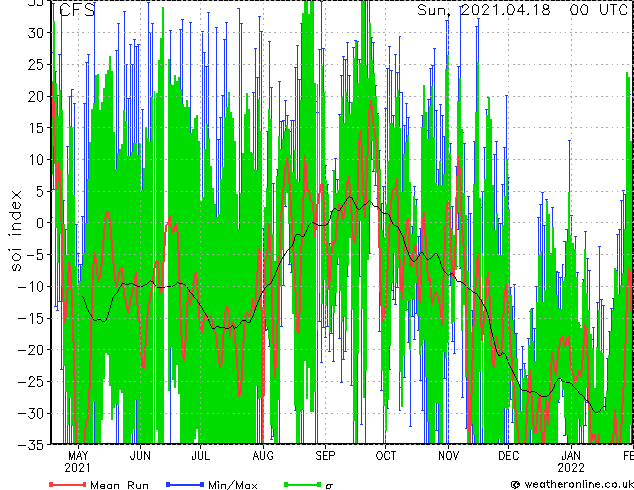
Task: Click the JUL month label
Action: click(x=200, y=456)
